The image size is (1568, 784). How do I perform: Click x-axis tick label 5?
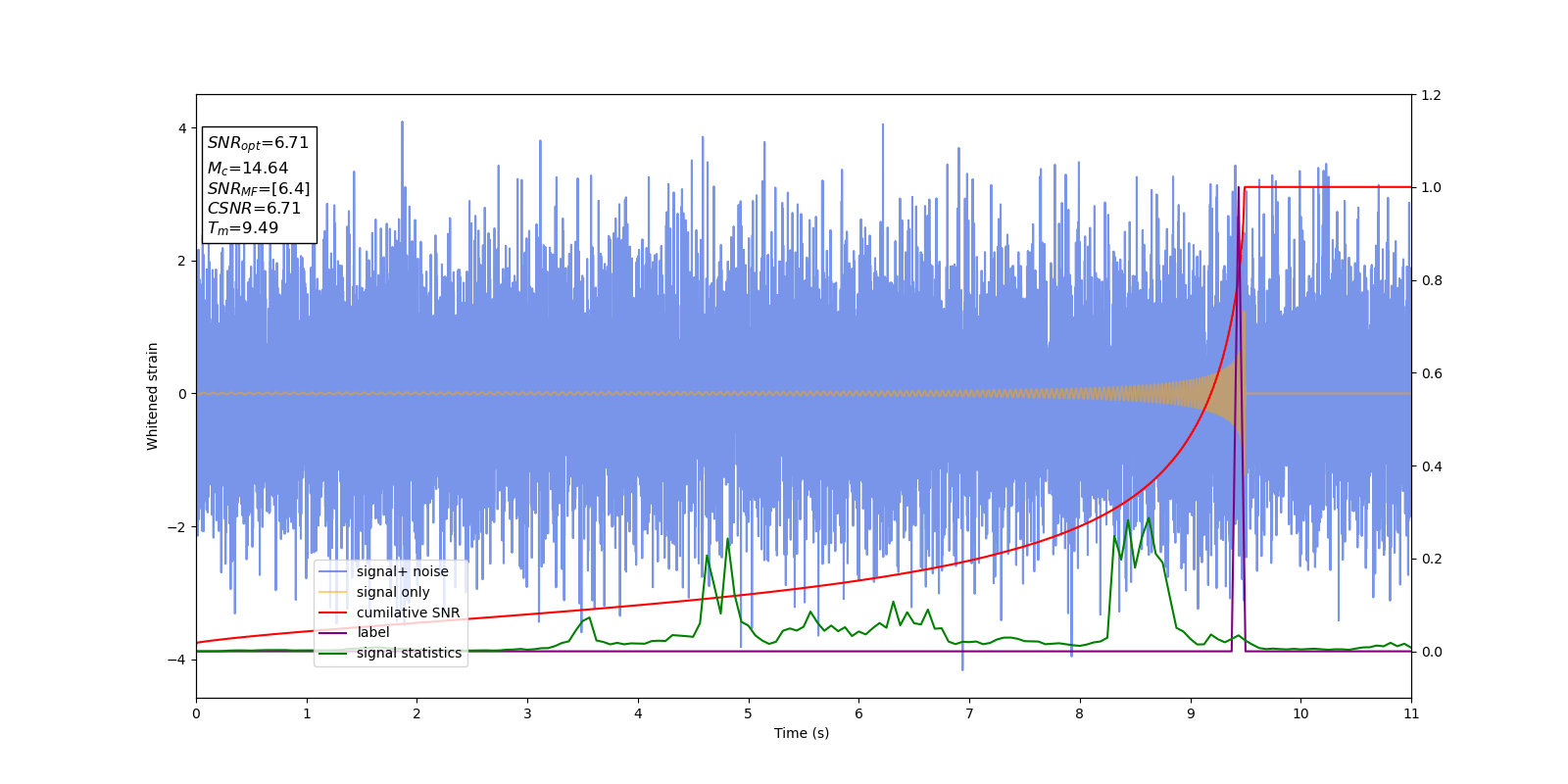tap(749, 713)
